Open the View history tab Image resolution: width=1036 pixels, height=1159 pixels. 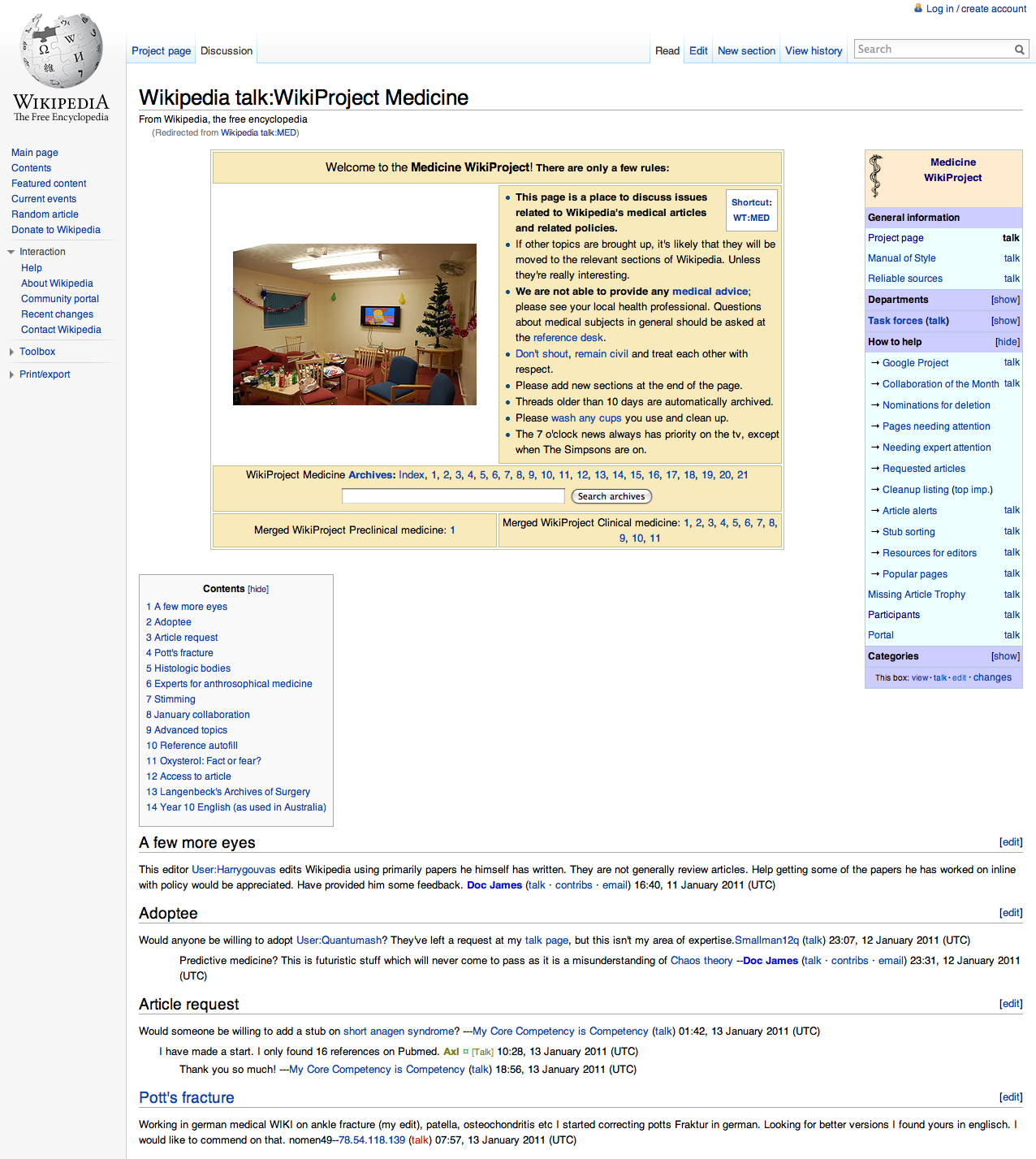pos(813,50)
